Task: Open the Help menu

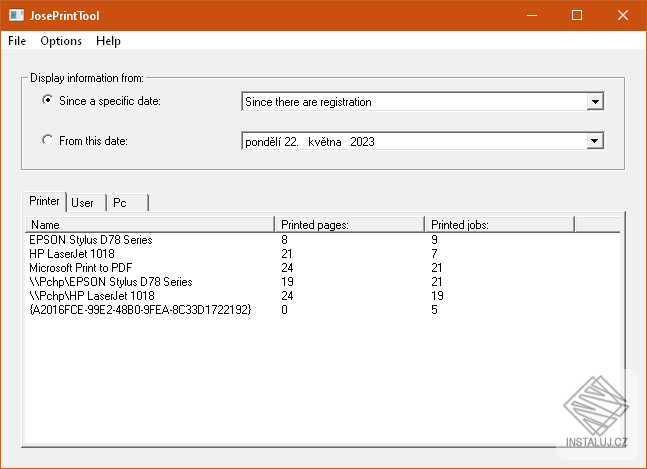Action: 108,41
